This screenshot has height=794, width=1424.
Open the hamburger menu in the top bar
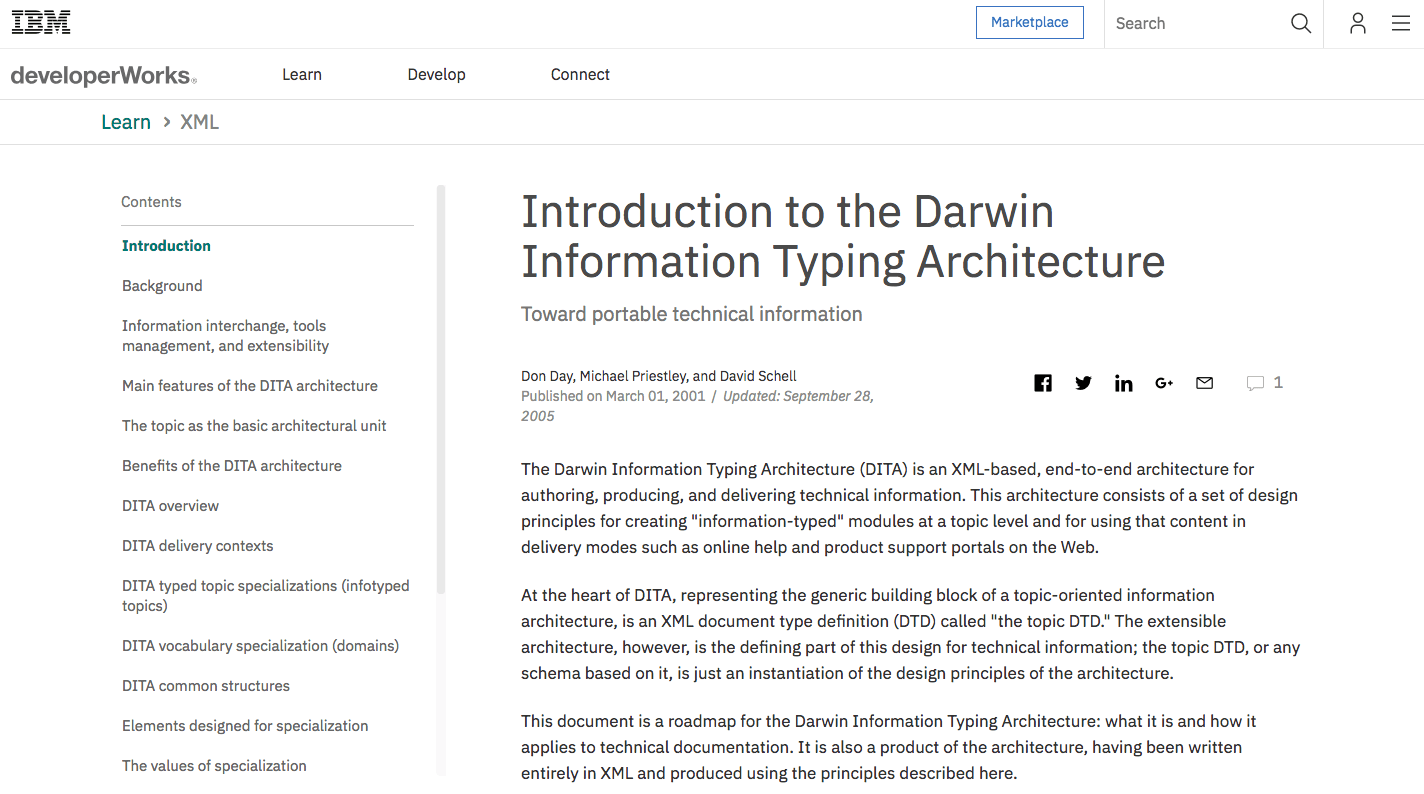point(1401,23)
